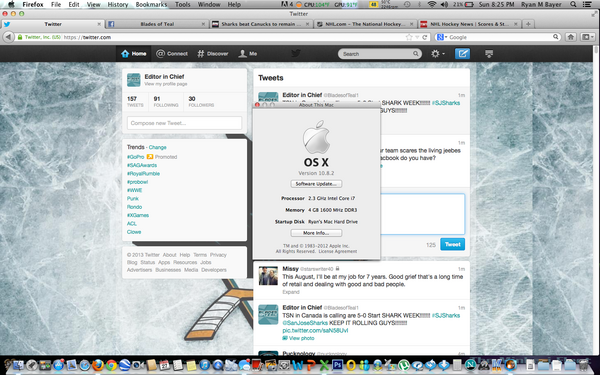Open the #XGames trend
The image size is (600, 375).
[x=138, y=215]
